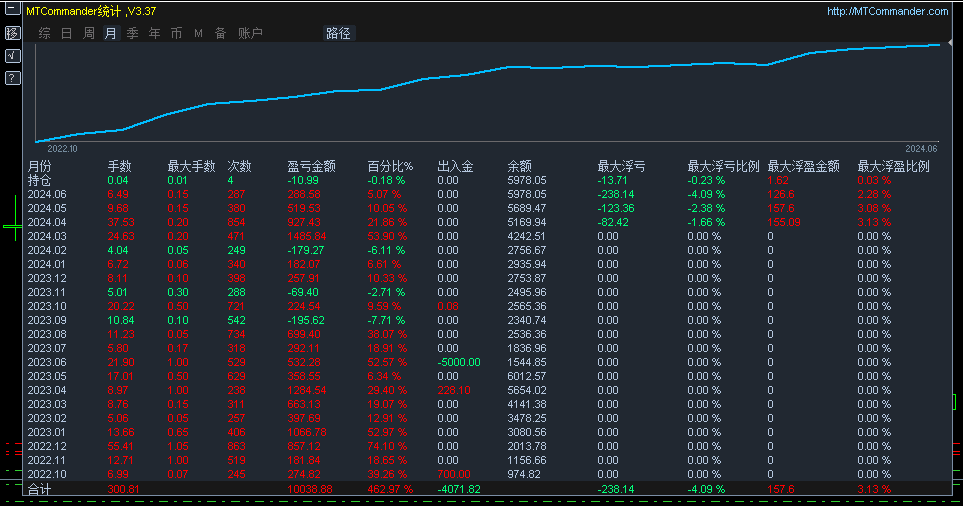This screenshot has height=506, width=963.
Task: Click the minimize panel icon above the 移 icon
Action: click(12, 9)
